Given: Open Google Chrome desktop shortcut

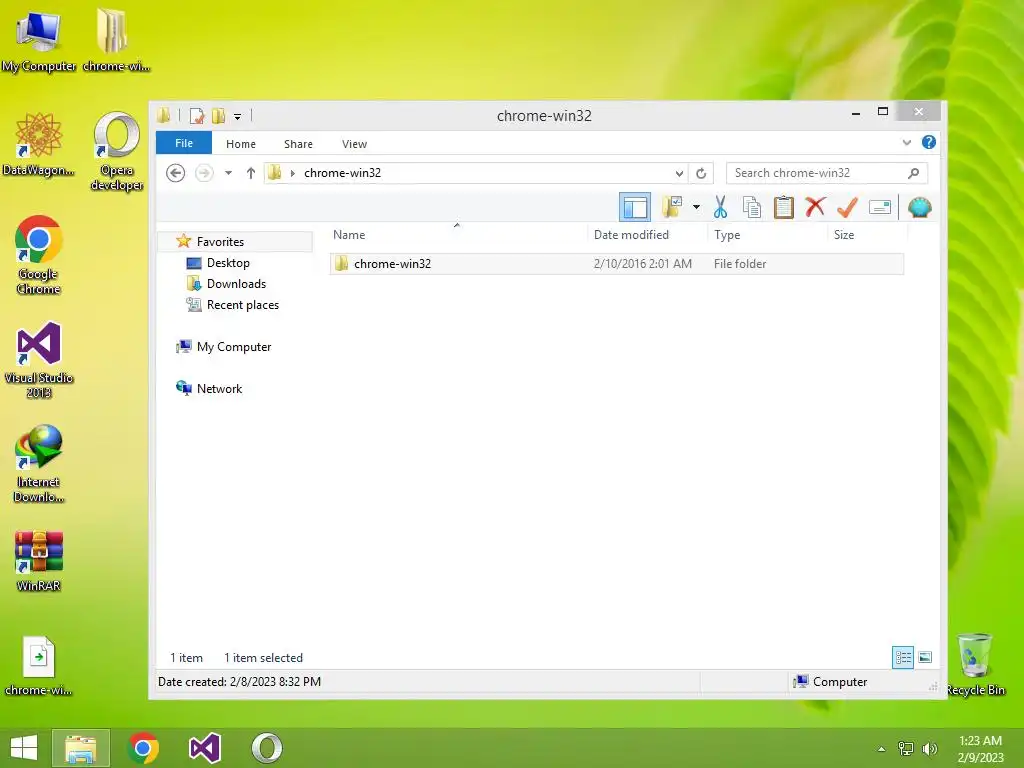Looking at the screenshot, I should point(39,255).
